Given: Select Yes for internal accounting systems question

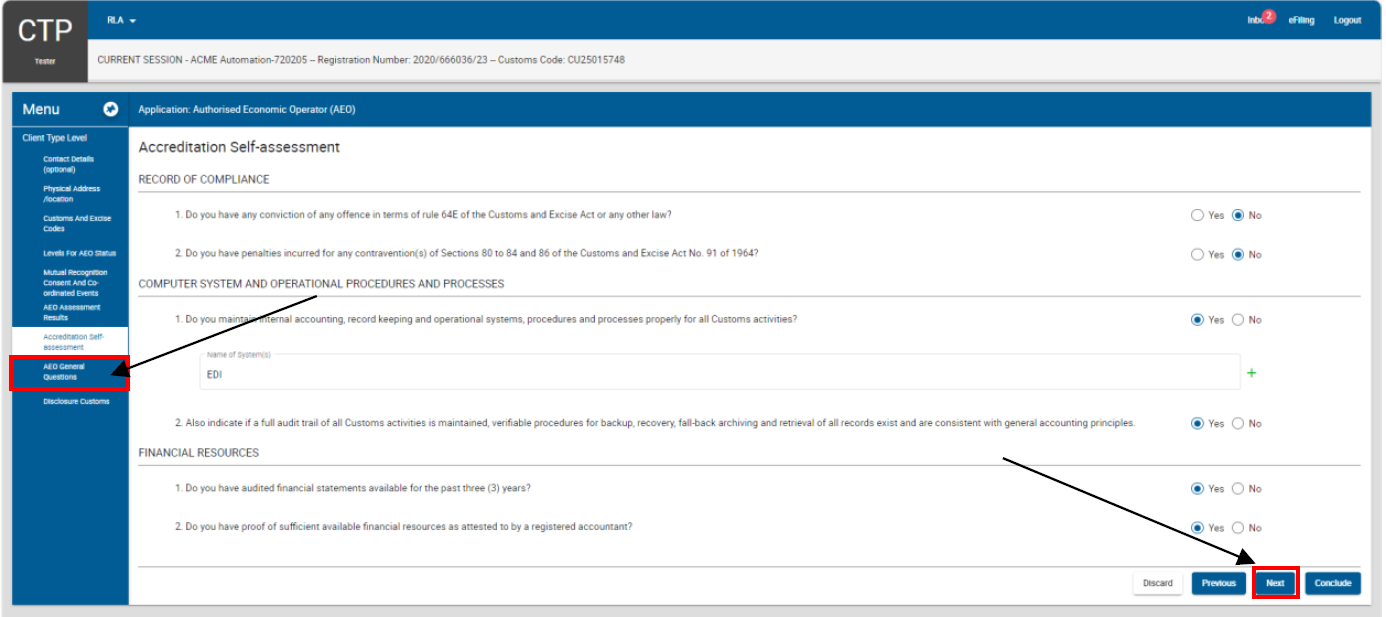Looking at the screenshot, I should click(1197, 320).
